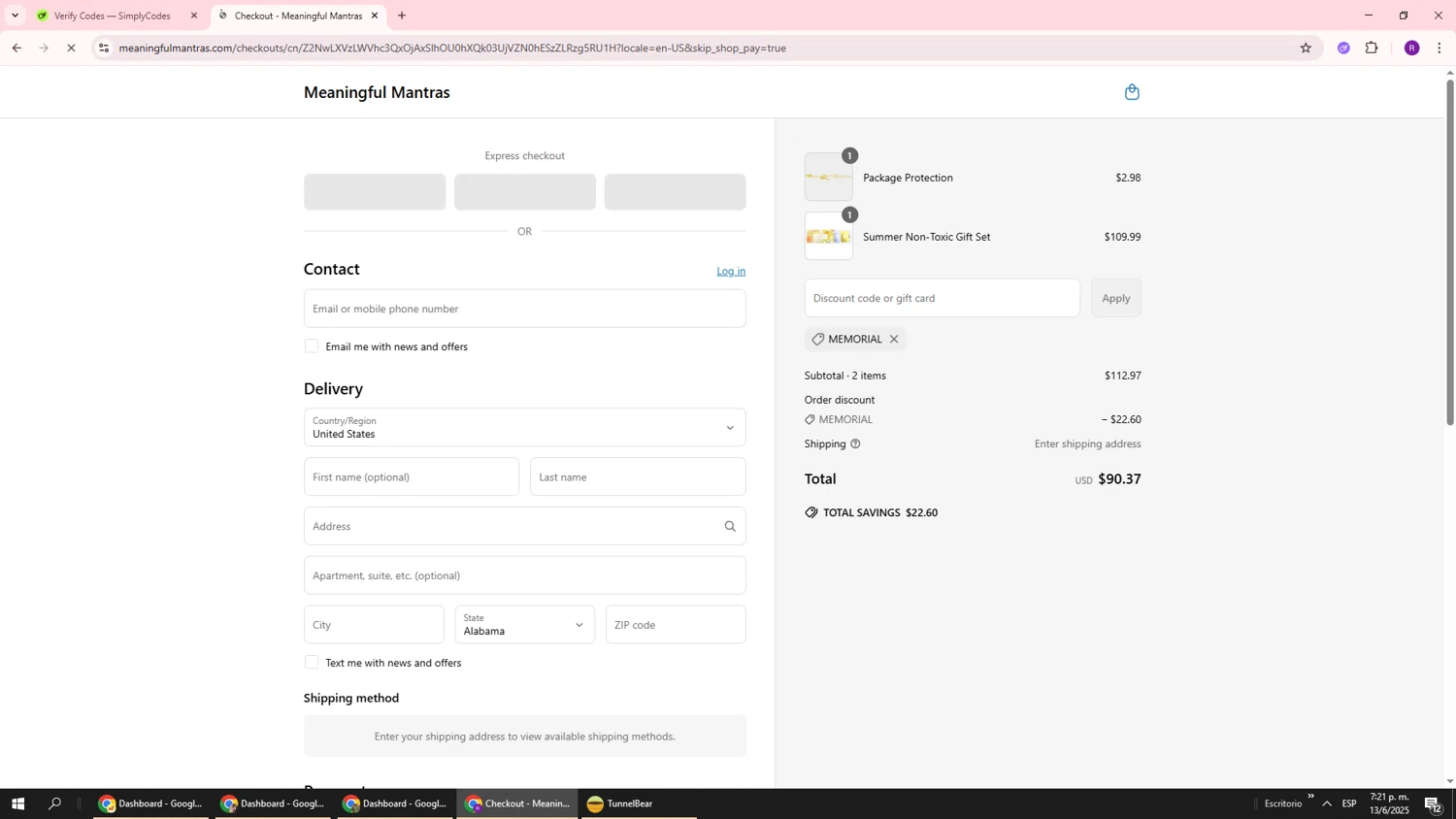
Task: Show hidden system tray icons
Action: 1326,803
